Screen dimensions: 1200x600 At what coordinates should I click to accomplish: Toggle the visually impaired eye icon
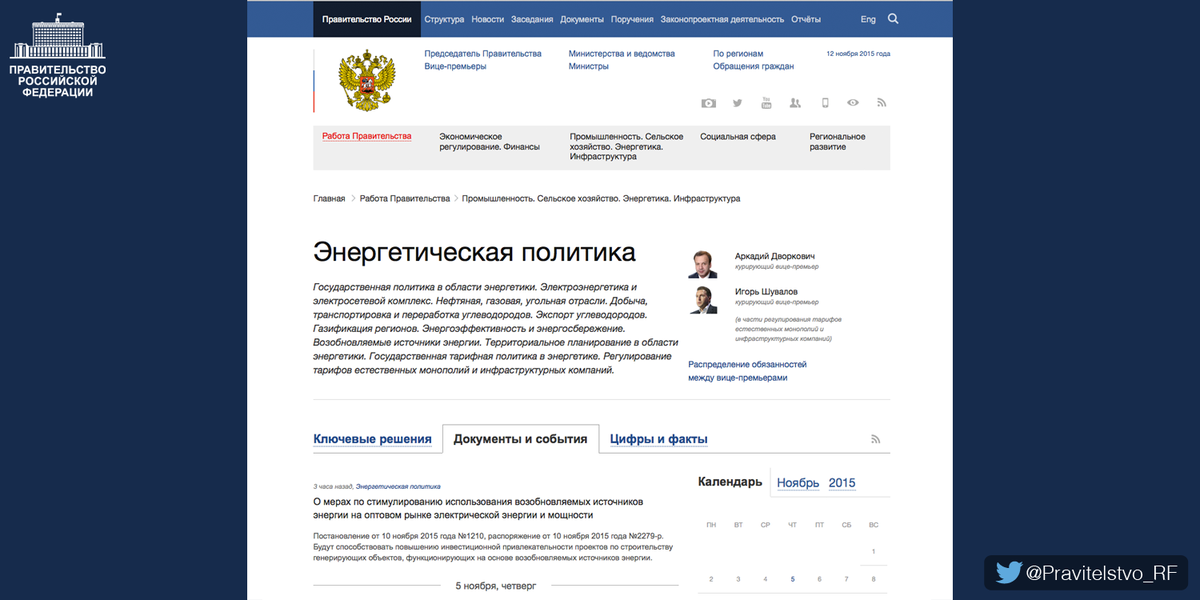[x=853, y=103]
